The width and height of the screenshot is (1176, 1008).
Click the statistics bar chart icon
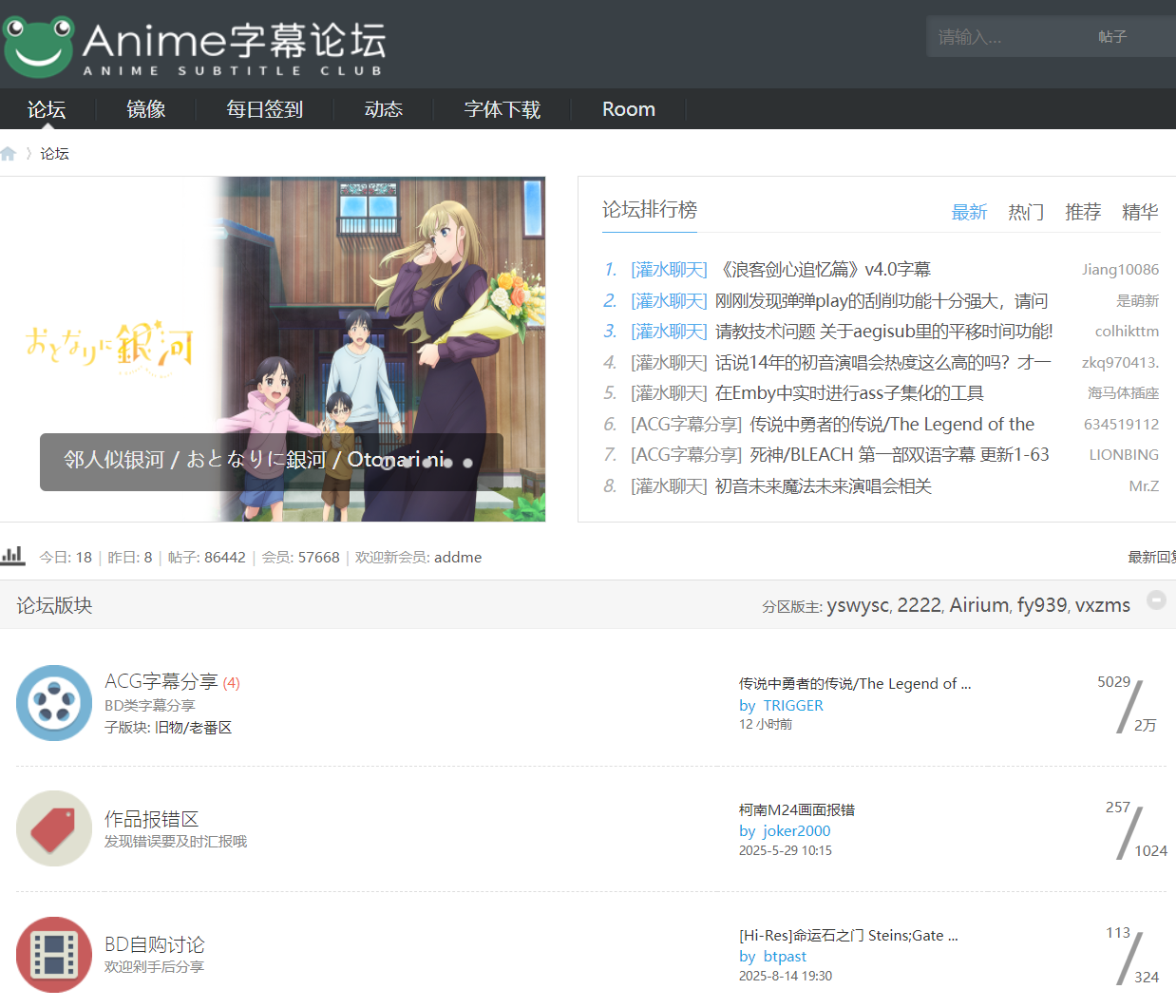[x=13, y=556]
